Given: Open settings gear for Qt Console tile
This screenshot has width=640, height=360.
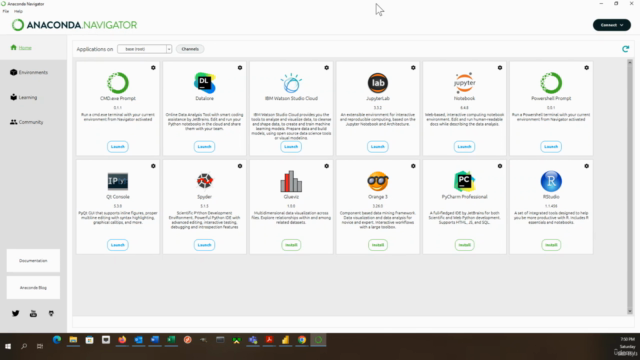Looking at the screenshot, I should (153, 166).
